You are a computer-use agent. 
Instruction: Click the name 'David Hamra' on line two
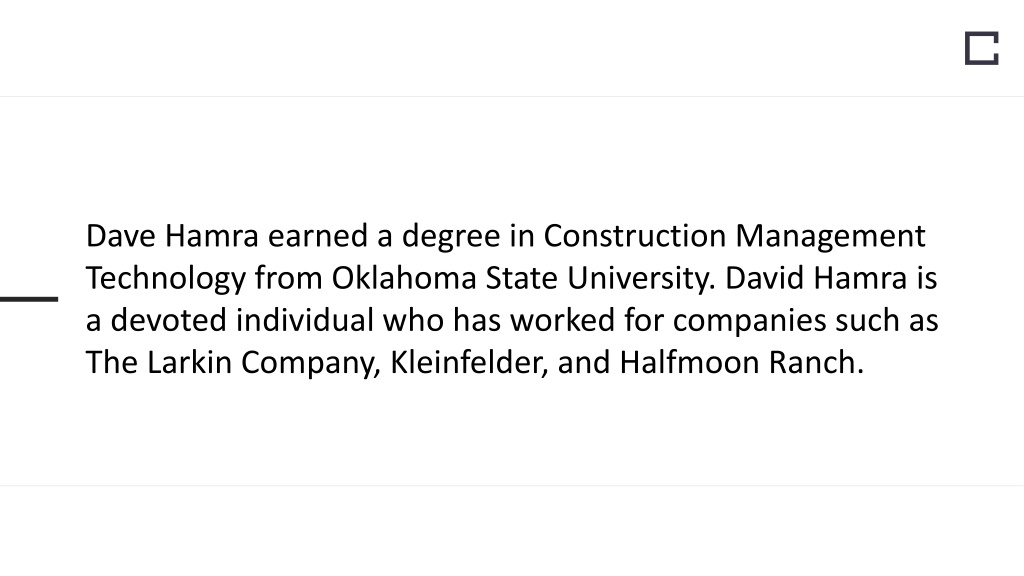tap(816, 278)
